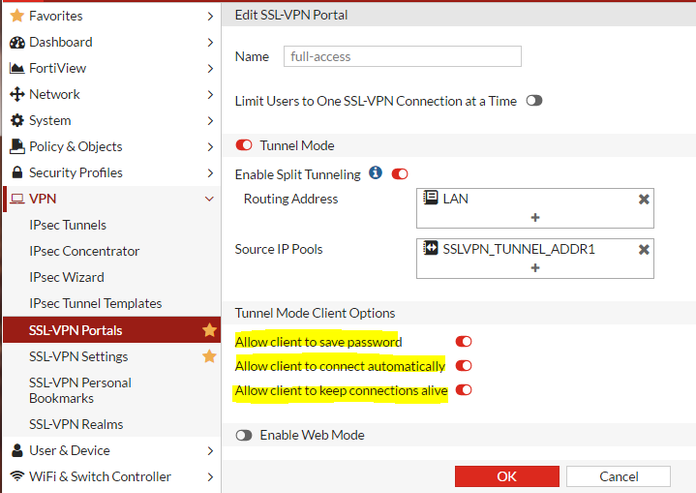The image size is (696, 493).
Task: Expand Network submenu chevron
Action: tap(210, 95)
